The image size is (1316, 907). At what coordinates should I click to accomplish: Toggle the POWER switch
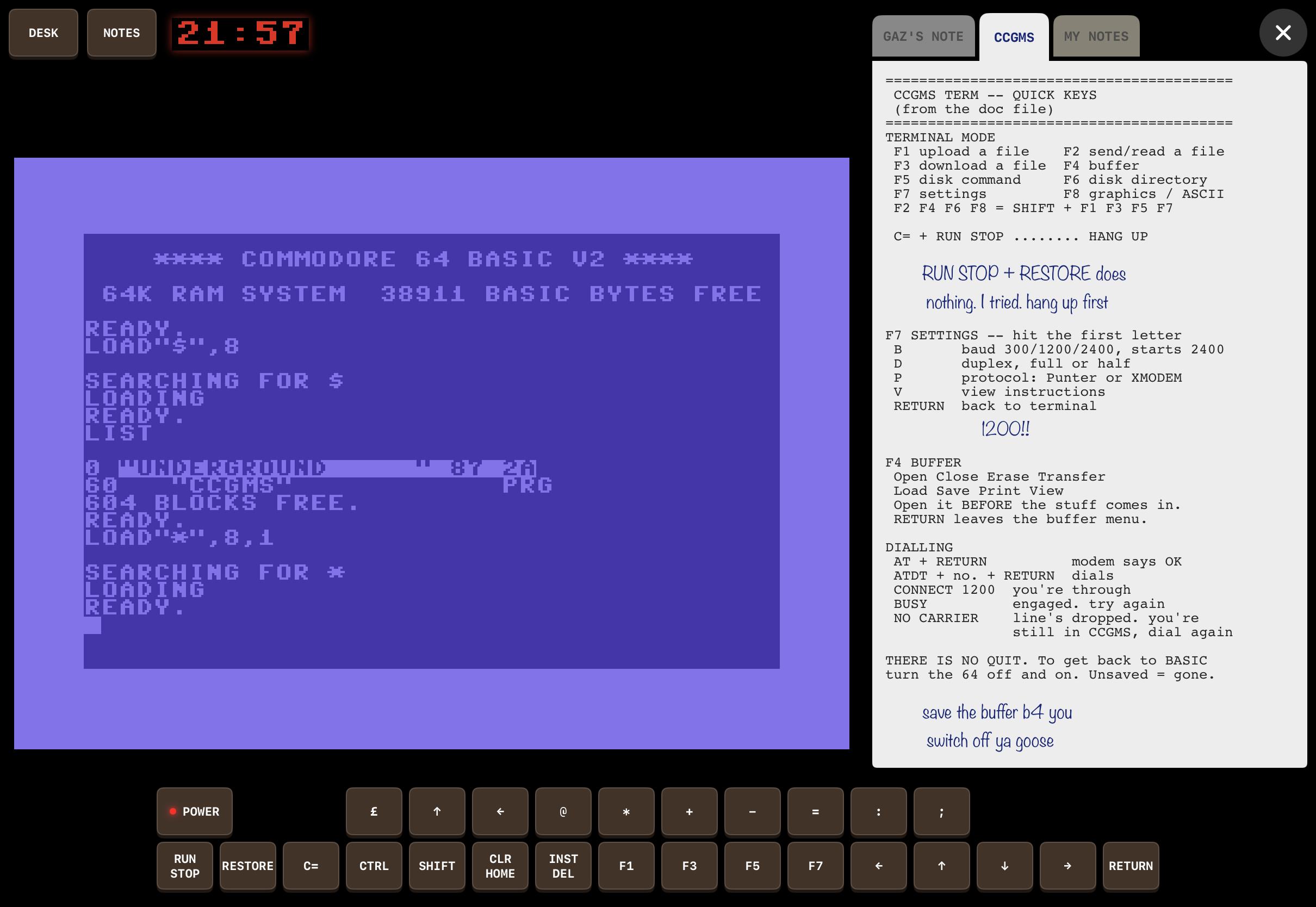click(194, 811)
